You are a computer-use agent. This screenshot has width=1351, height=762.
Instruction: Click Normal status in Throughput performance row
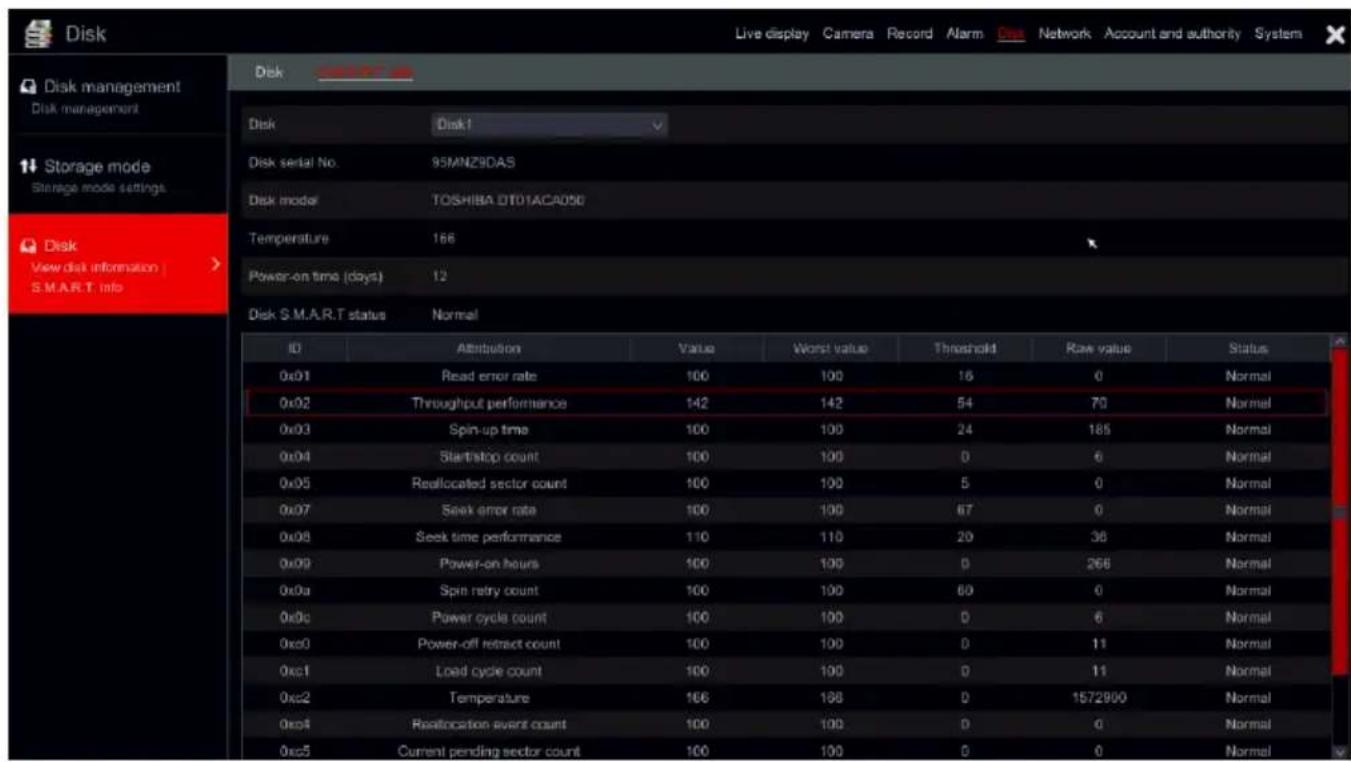pyautogui.click(x=1248, y=403)
